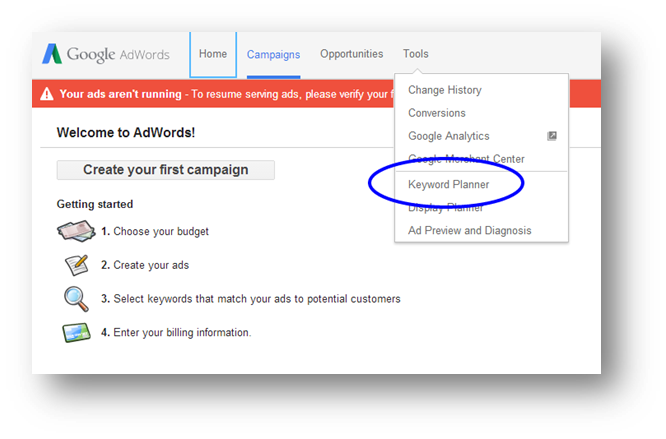Open Google Analytics from the menu
Viewport: 666px width, 439px height.
[x=449, y=136]
